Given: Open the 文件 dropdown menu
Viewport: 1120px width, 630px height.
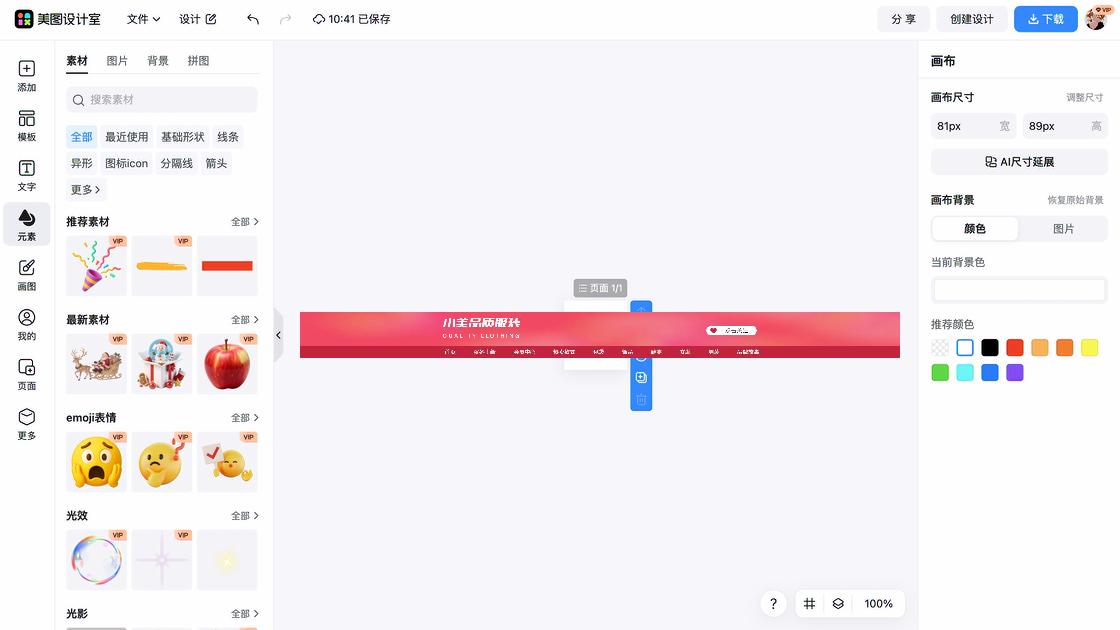Looking at the screenshot, I should tap(143, 19).
